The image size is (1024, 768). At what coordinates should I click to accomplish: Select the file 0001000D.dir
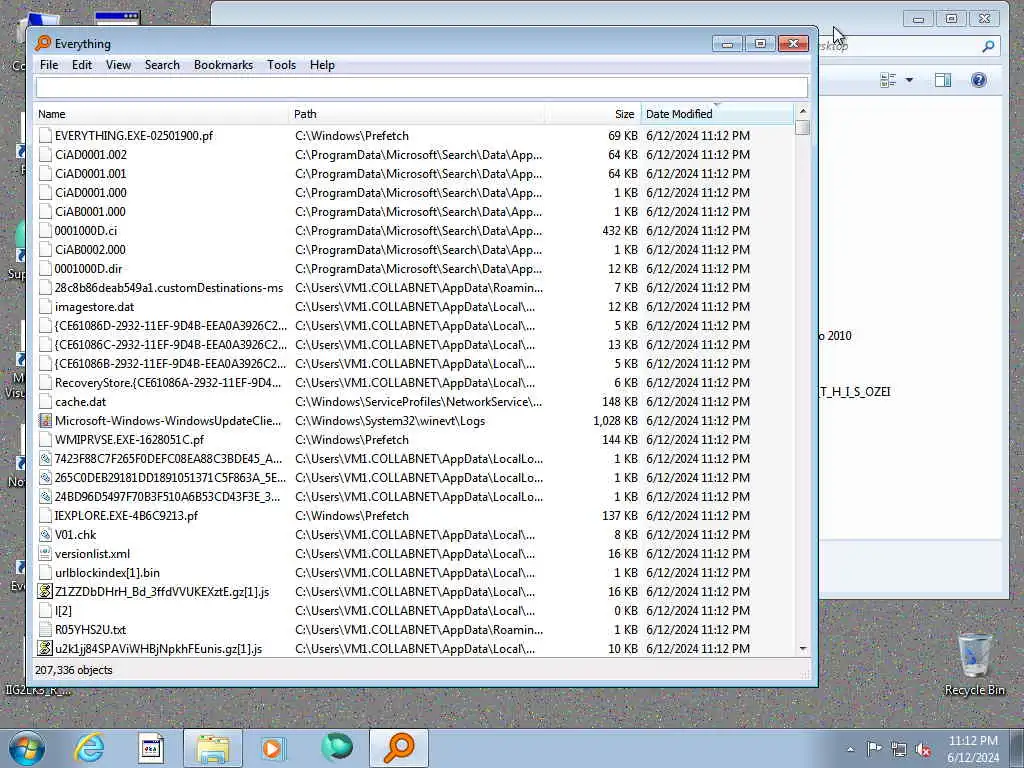click(88, 268)
